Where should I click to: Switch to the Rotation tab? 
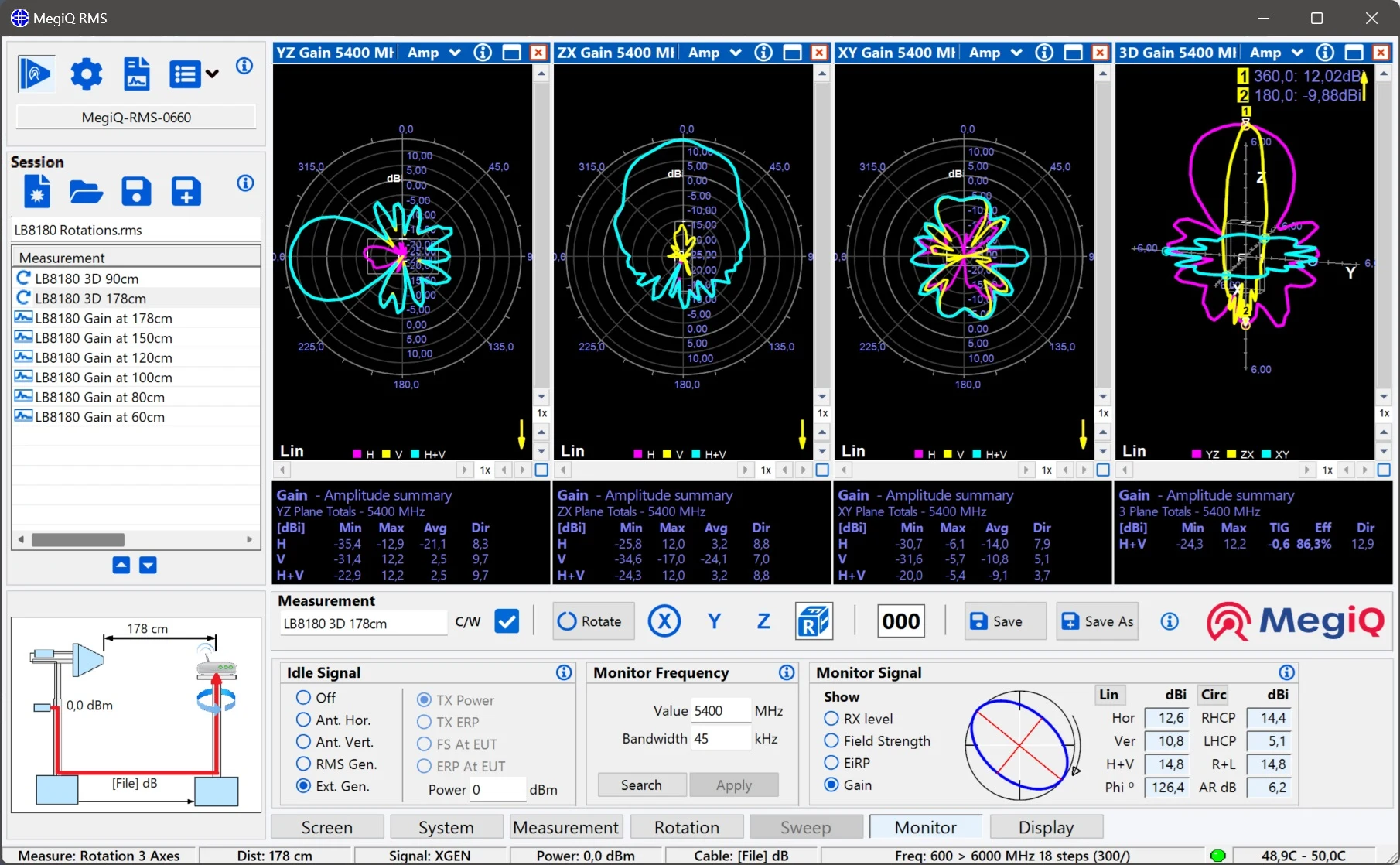[686, 827]
